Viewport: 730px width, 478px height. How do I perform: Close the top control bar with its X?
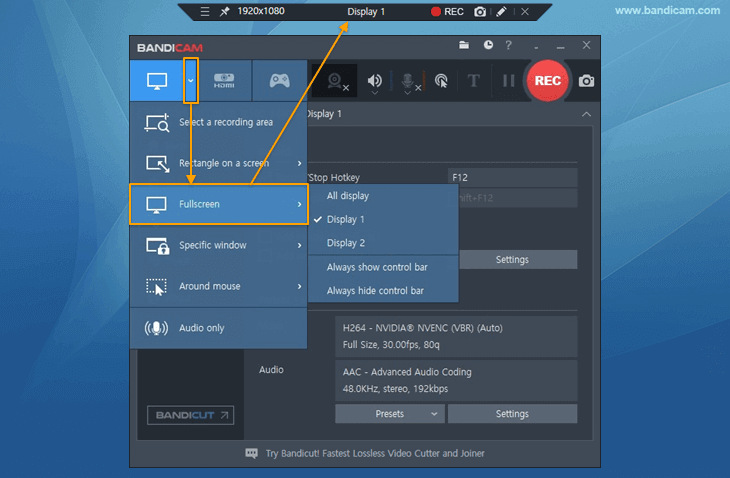[525, 12]
